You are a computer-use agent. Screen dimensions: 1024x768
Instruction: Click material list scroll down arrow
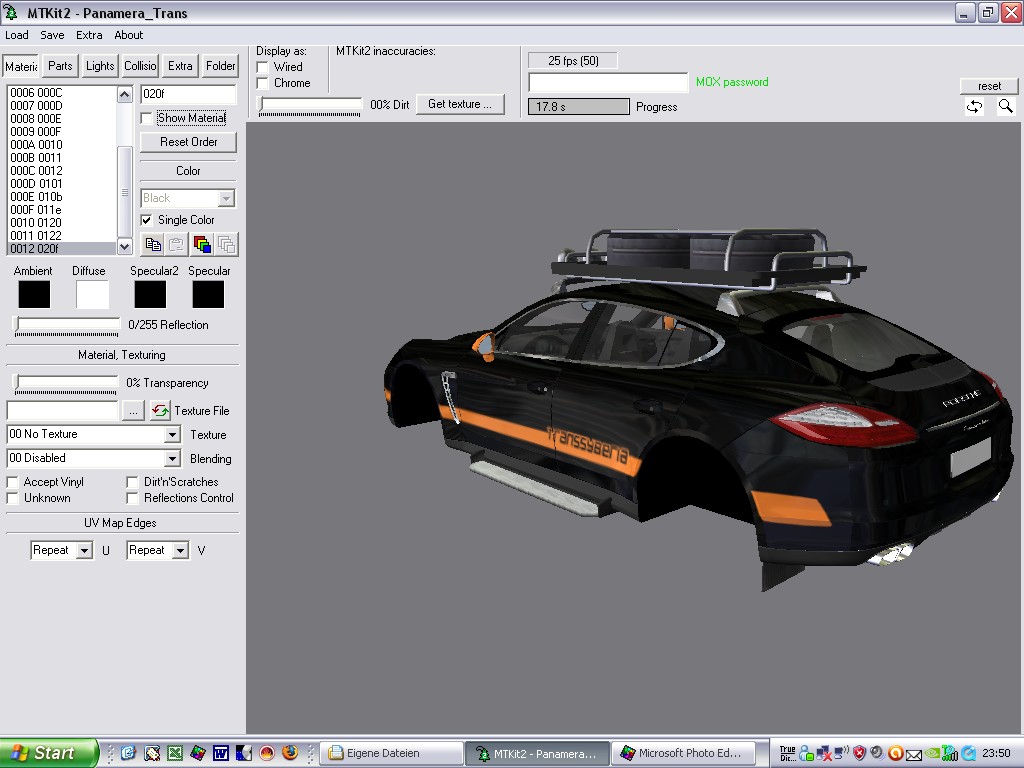click(124, 246)
